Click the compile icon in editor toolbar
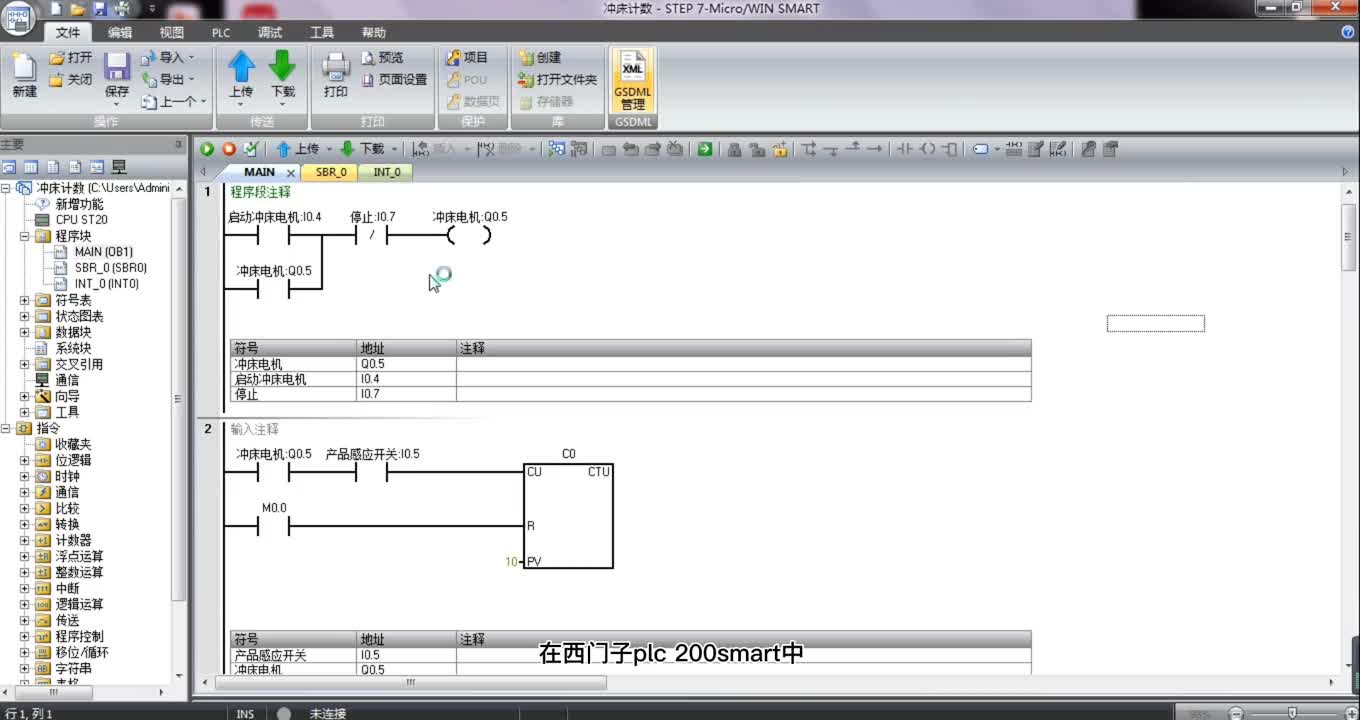The width and height of the screenshot is (1360, 720). point(251,149)
